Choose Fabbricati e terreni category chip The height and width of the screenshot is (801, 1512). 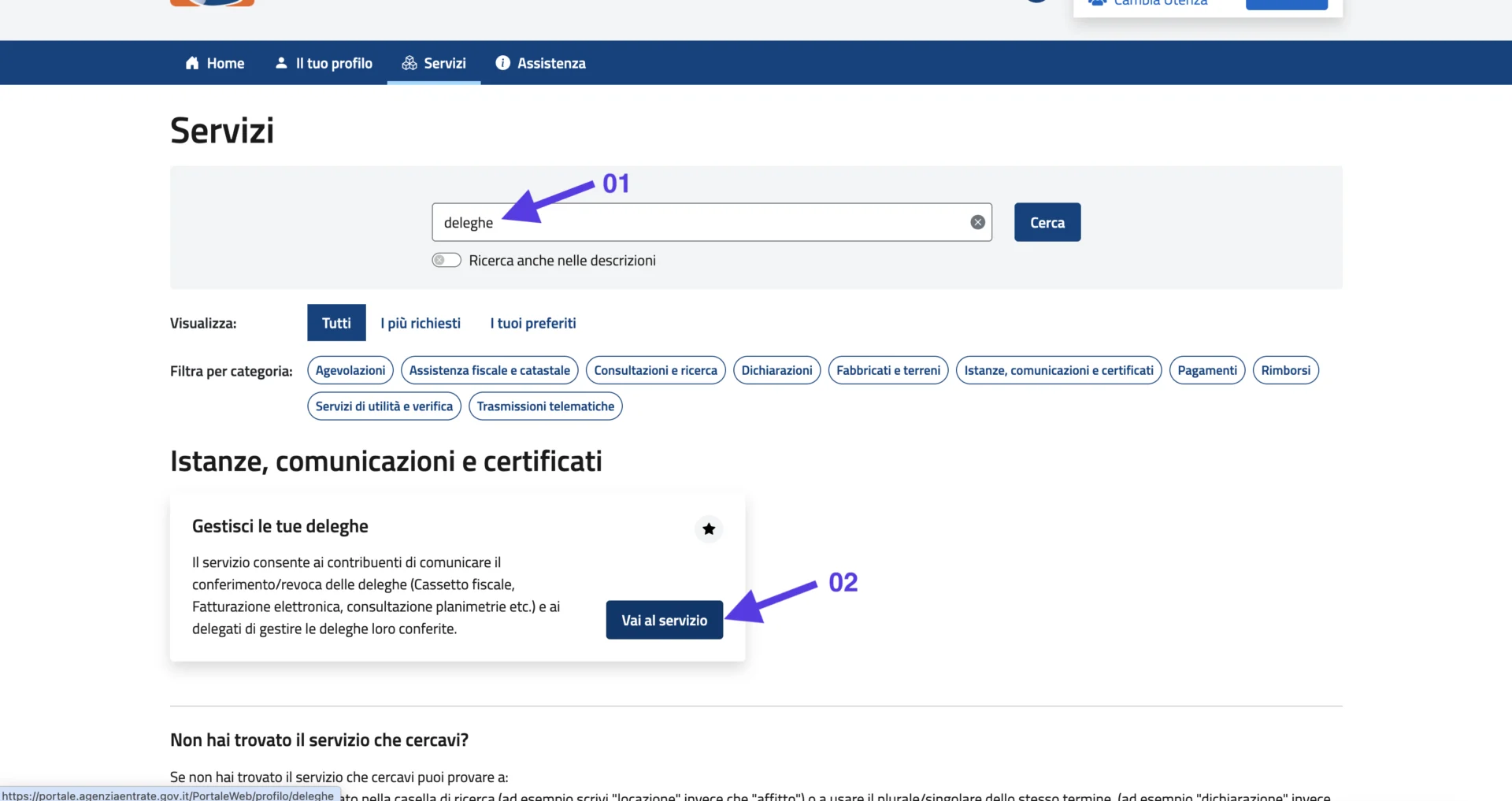888,370
